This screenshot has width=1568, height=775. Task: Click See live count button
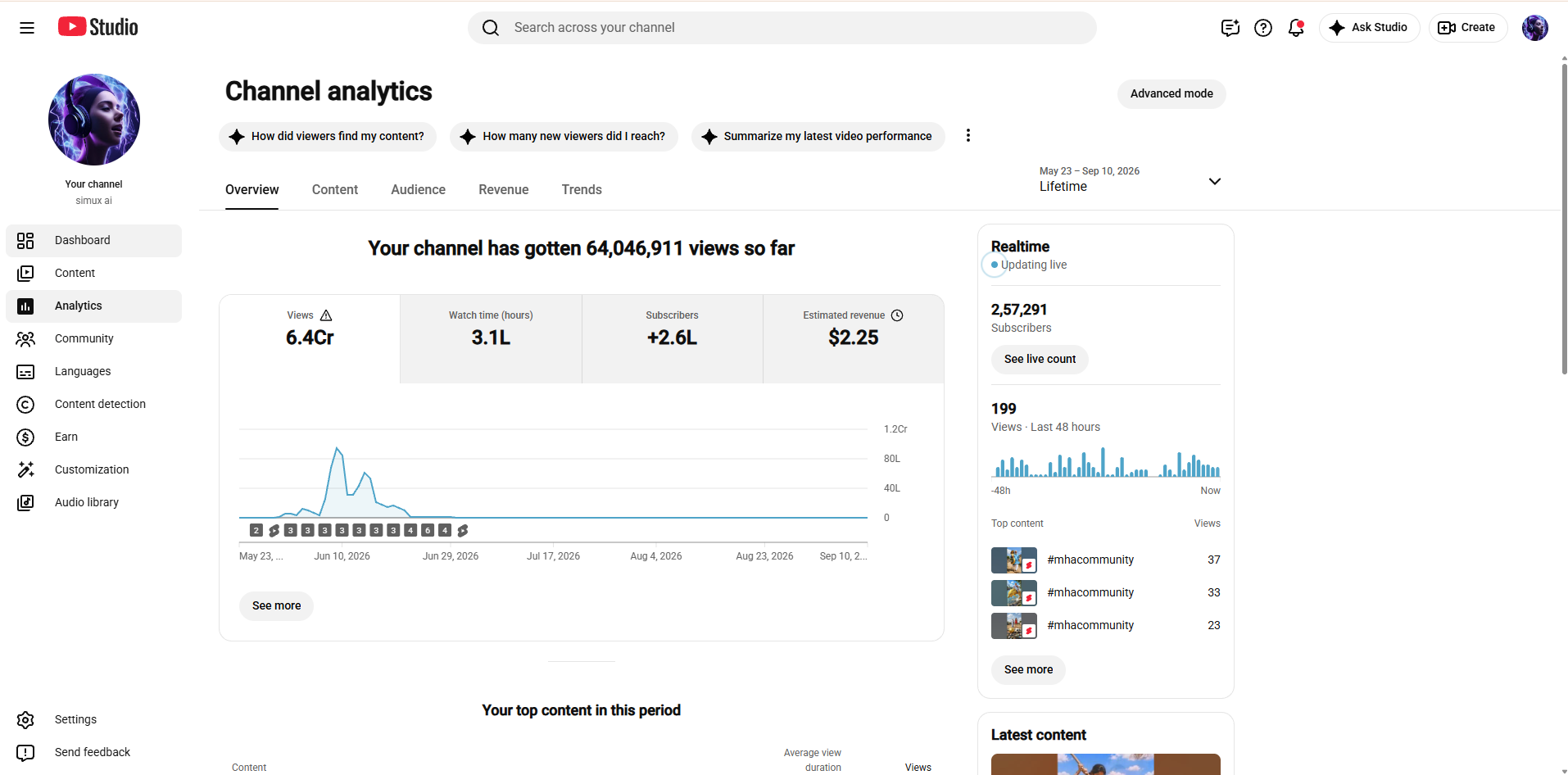[x=1040, y=359]
